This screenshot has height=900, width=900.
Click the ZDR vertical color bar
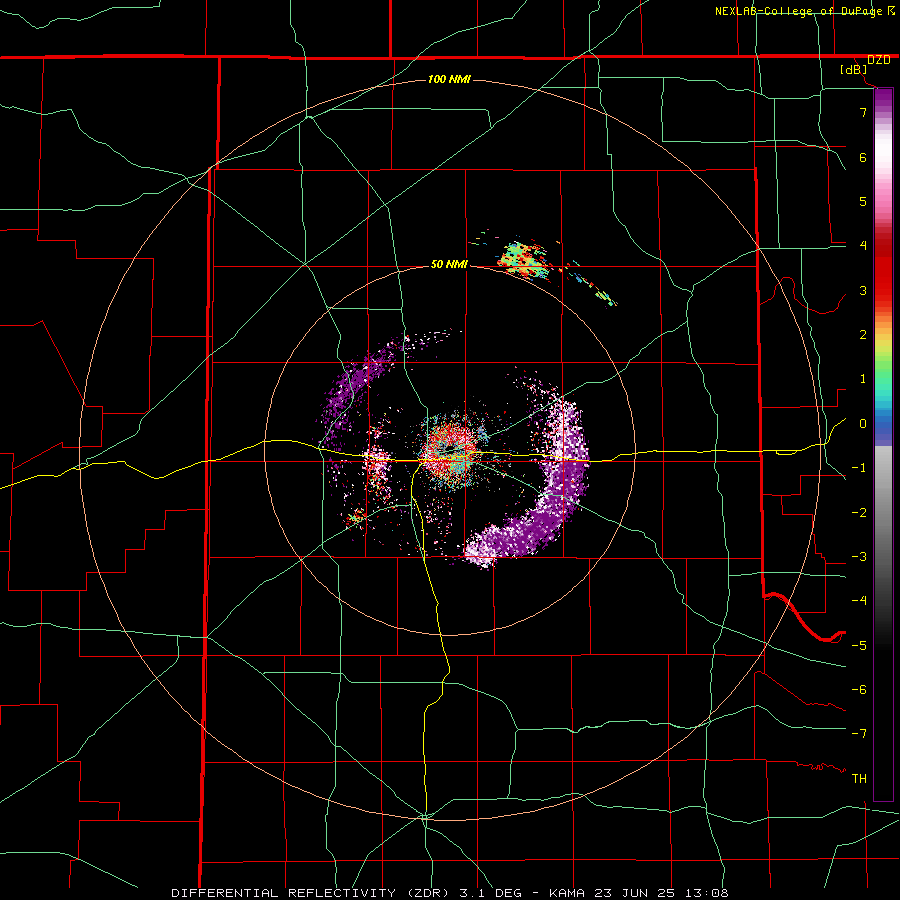click(x=883, y=444)
